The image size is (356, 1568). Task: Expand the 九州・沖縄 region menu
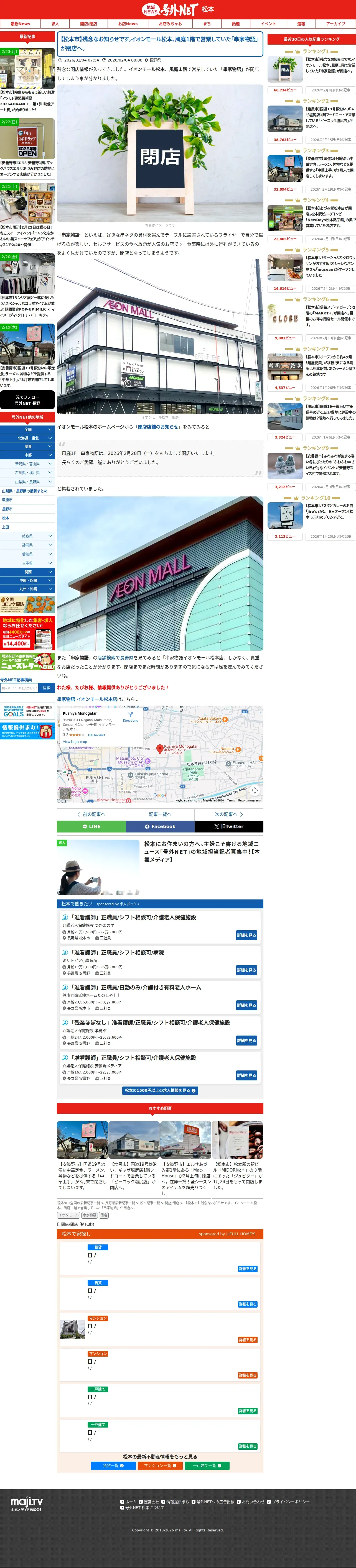tap(27, 589)
